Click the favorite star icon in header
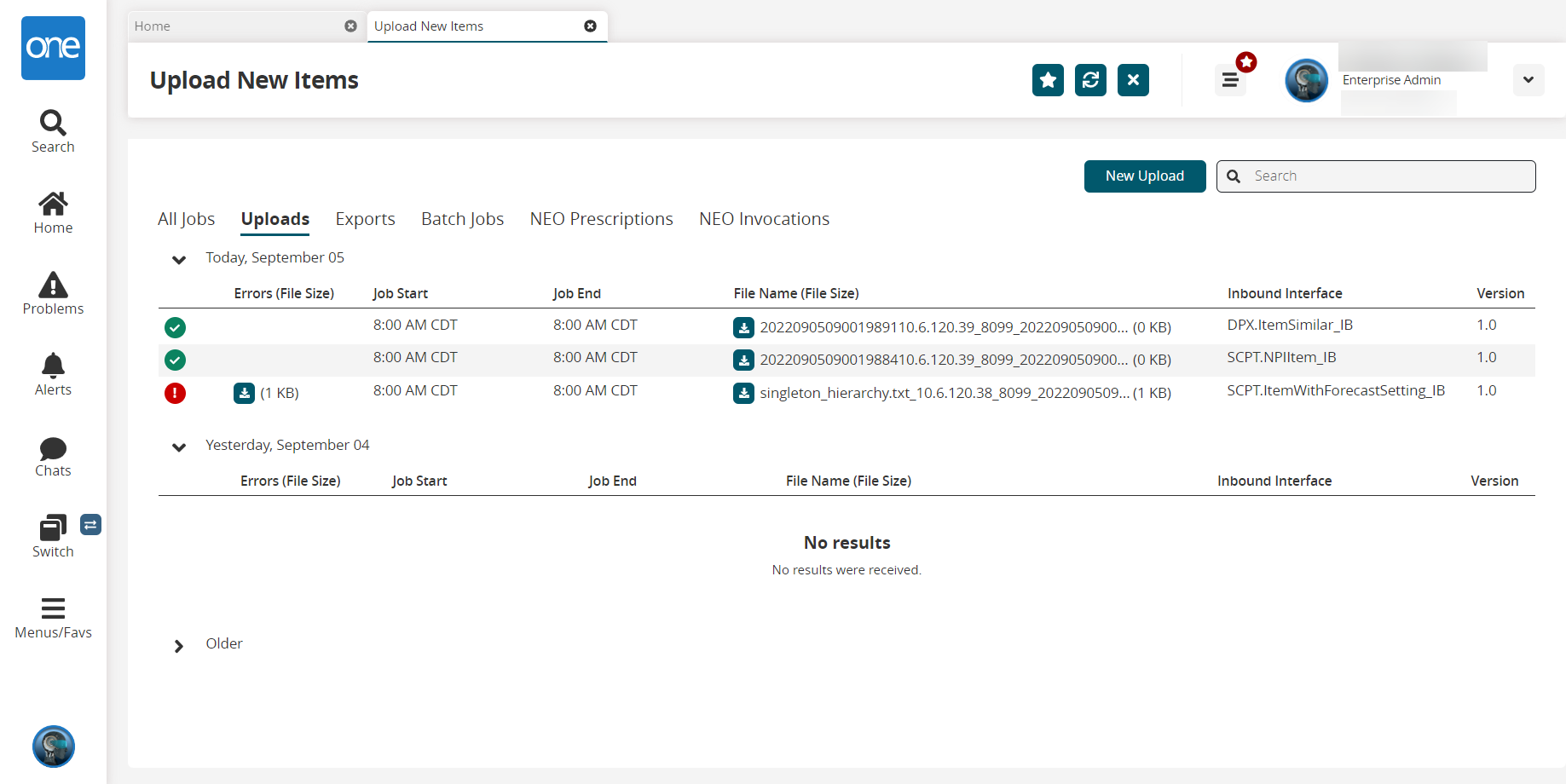1566x784 pixels. pyautogui.click(x=1048, y=80)
